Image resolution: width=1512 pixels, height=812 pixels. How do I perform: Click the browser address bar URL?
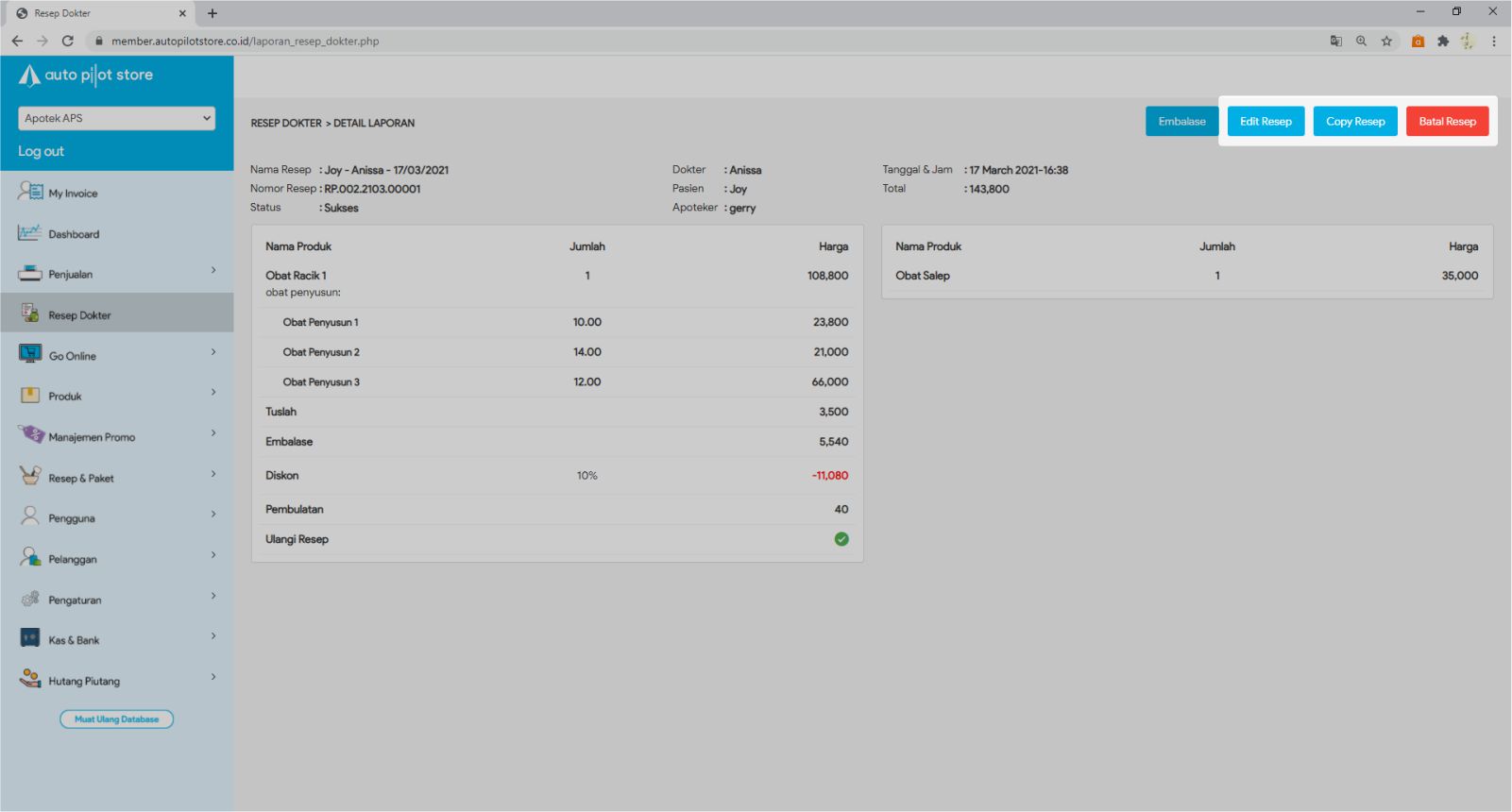[x=246, y=42]
